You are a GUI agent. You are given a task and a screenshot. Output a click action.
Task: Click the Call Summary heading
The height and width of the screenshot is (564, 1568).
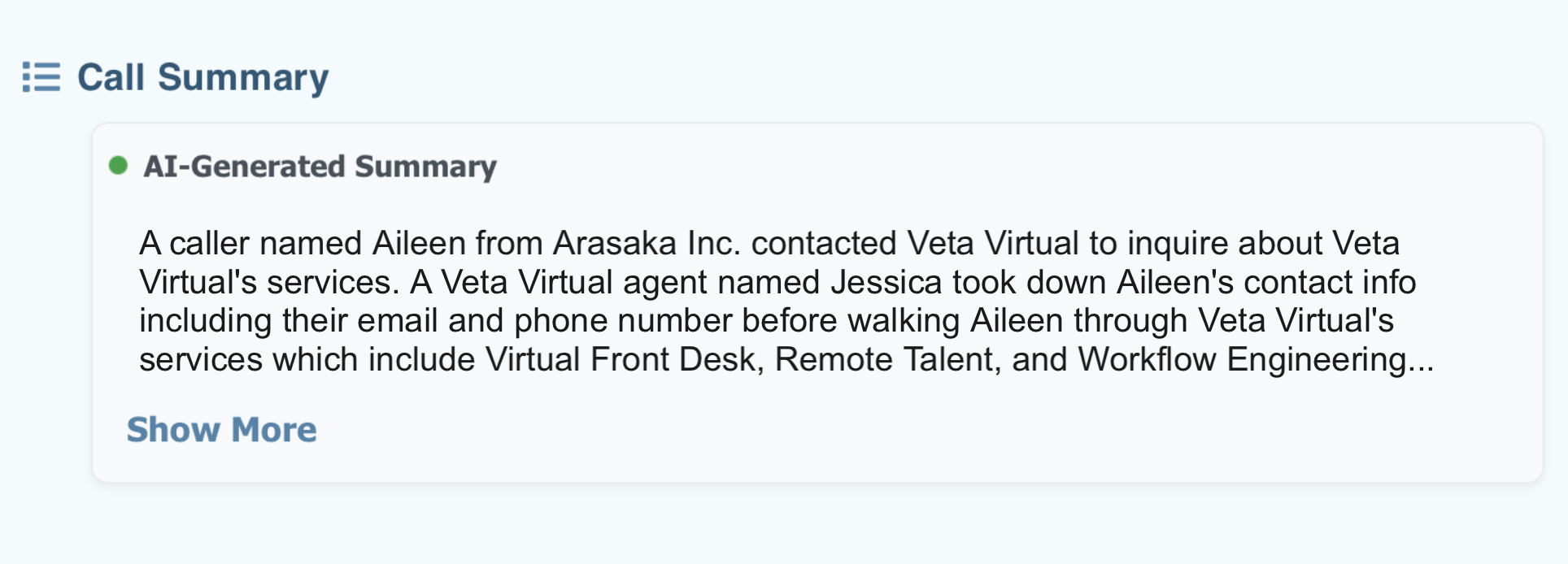tap(203, 78)
